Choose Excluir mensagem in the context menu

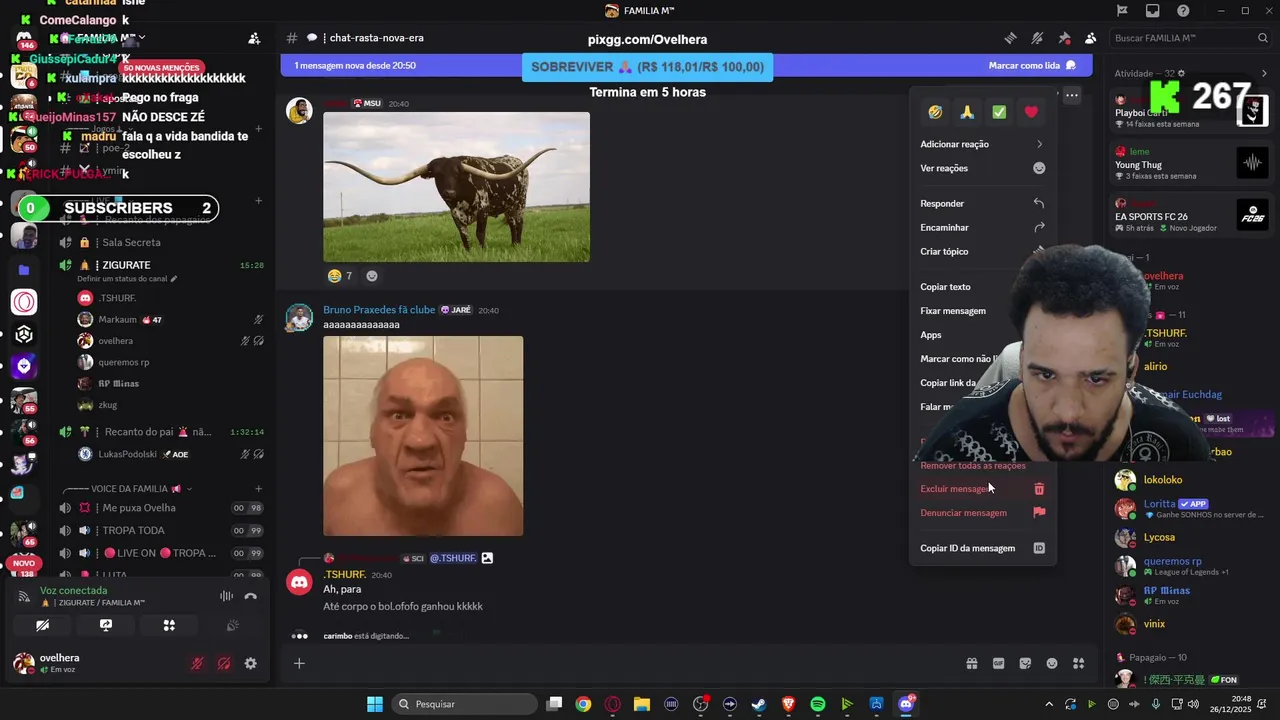[983, 489]
